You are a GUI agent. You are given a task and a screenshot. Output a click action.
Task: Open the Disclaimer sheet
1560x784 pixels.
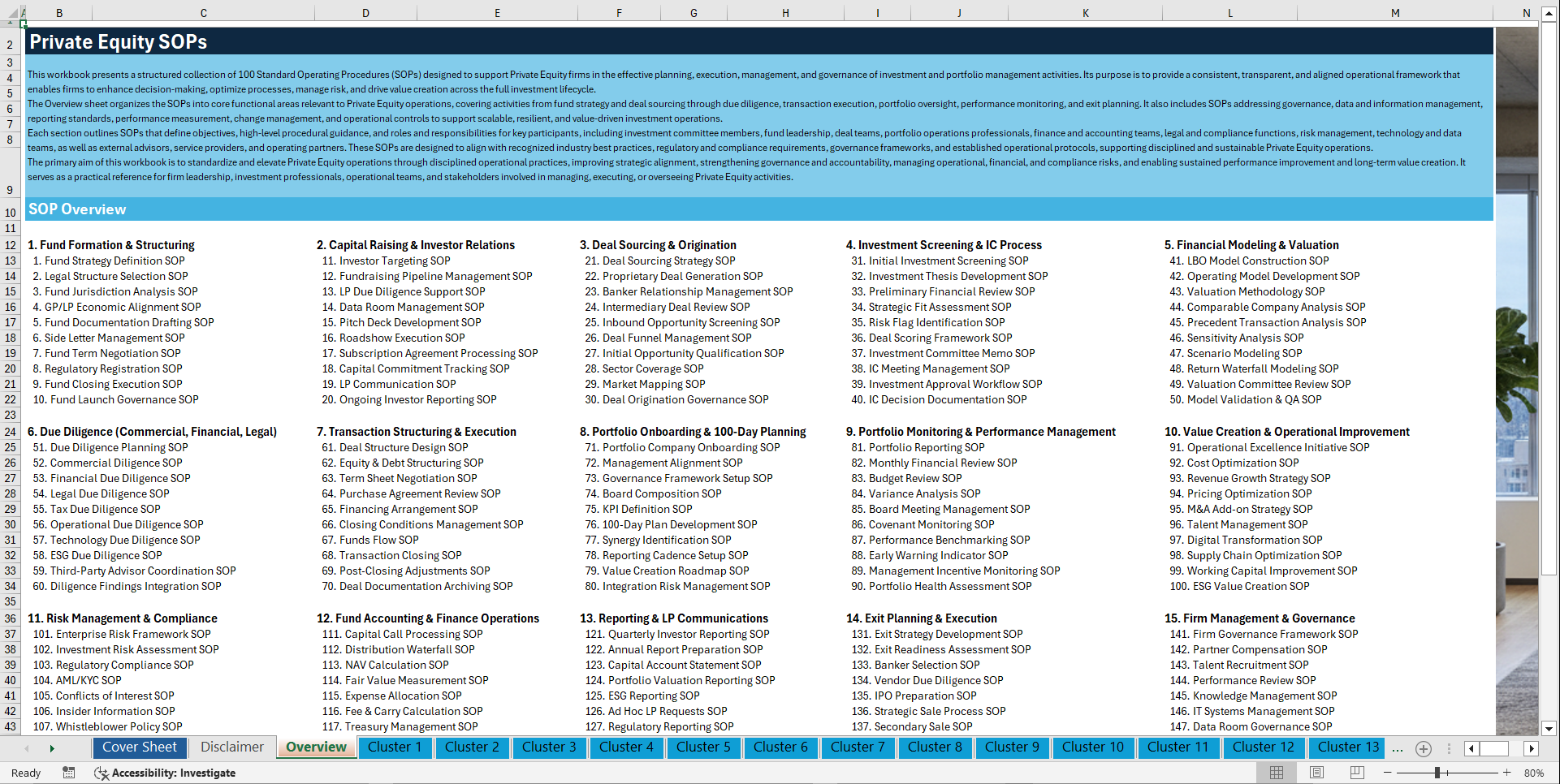coord(231,747)
